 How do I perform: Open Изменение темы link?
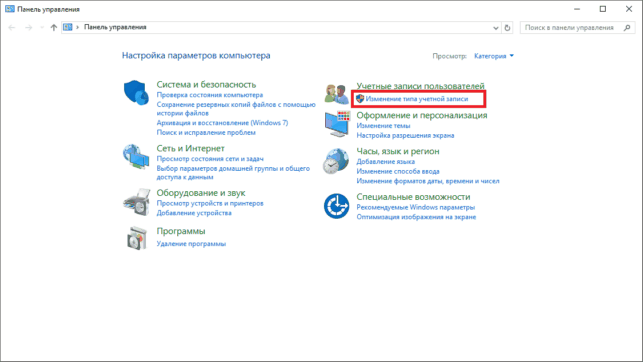click(383, 126)
